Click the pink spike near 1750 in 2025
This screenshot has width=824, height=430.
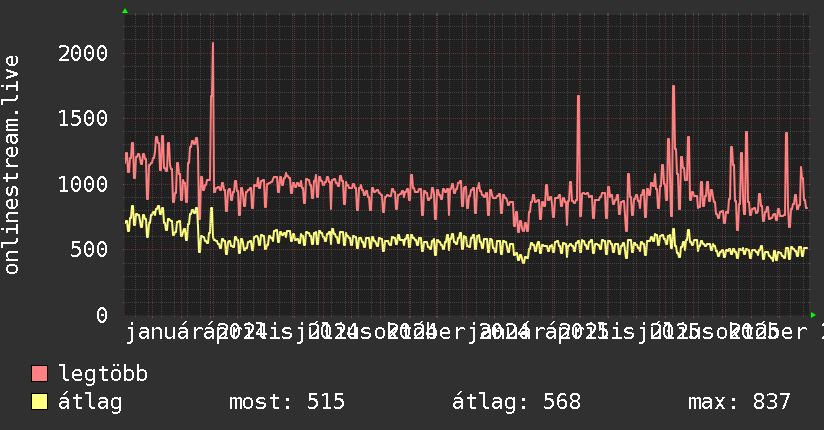pos(673,87)
